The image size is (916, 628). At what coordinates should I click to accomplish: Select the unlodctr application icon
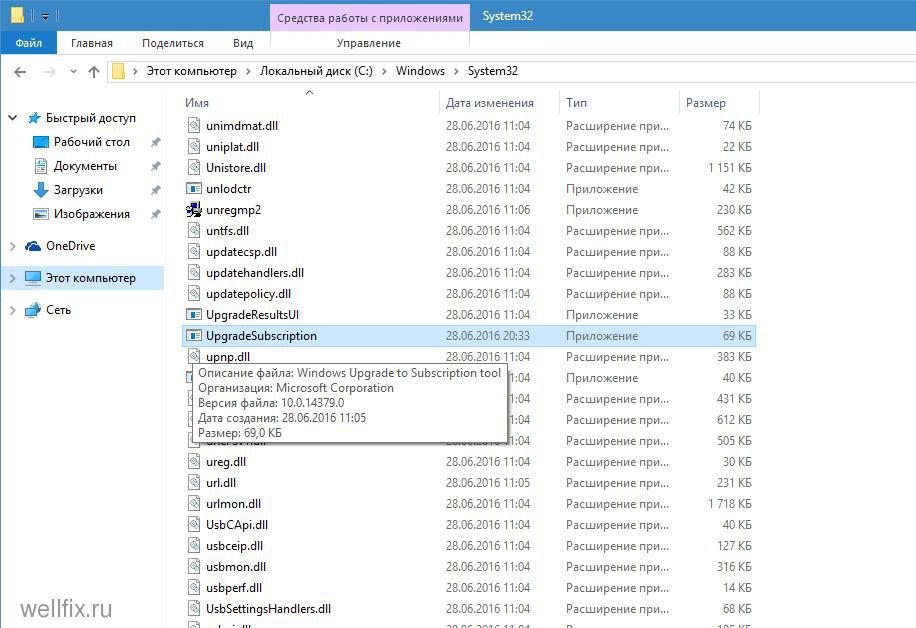194,189
